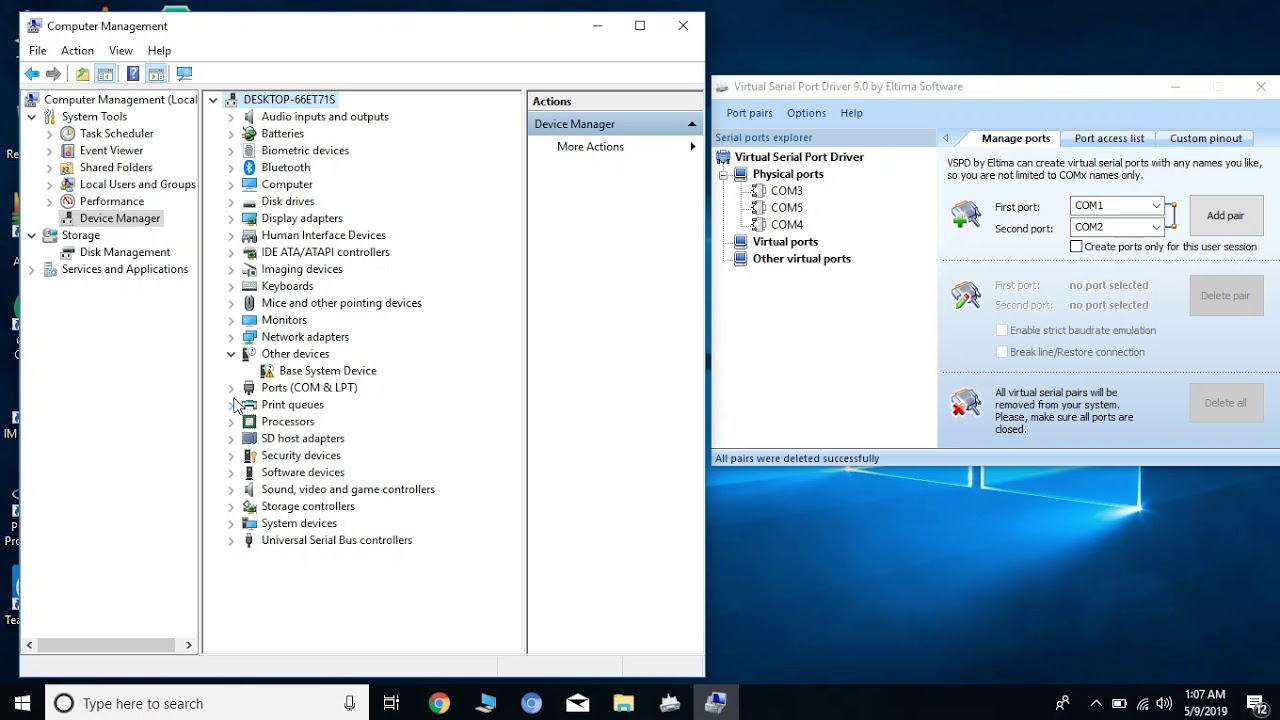Image resolution: width=1280 pixels, height=720 pixels.
Task: Click More Actions in the Actions pane
Action: [x=590, y=146]
